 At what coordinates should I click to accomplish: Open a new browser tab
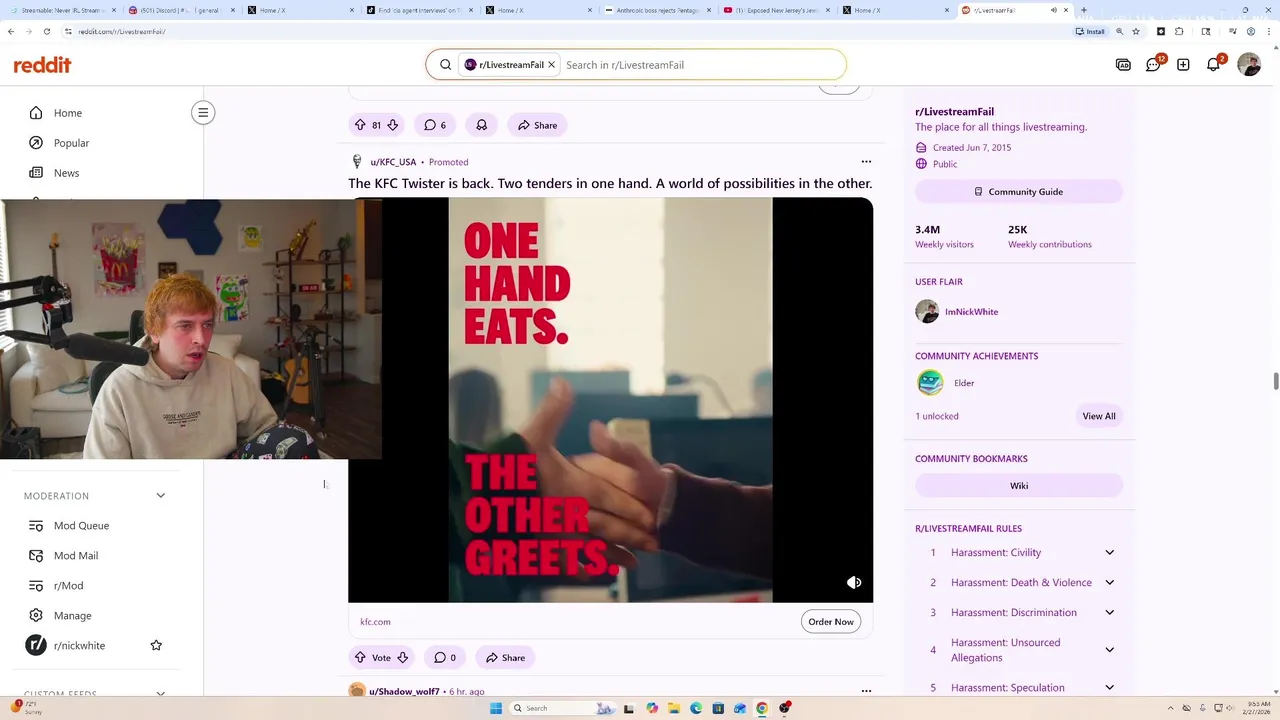coord(1083,10)
